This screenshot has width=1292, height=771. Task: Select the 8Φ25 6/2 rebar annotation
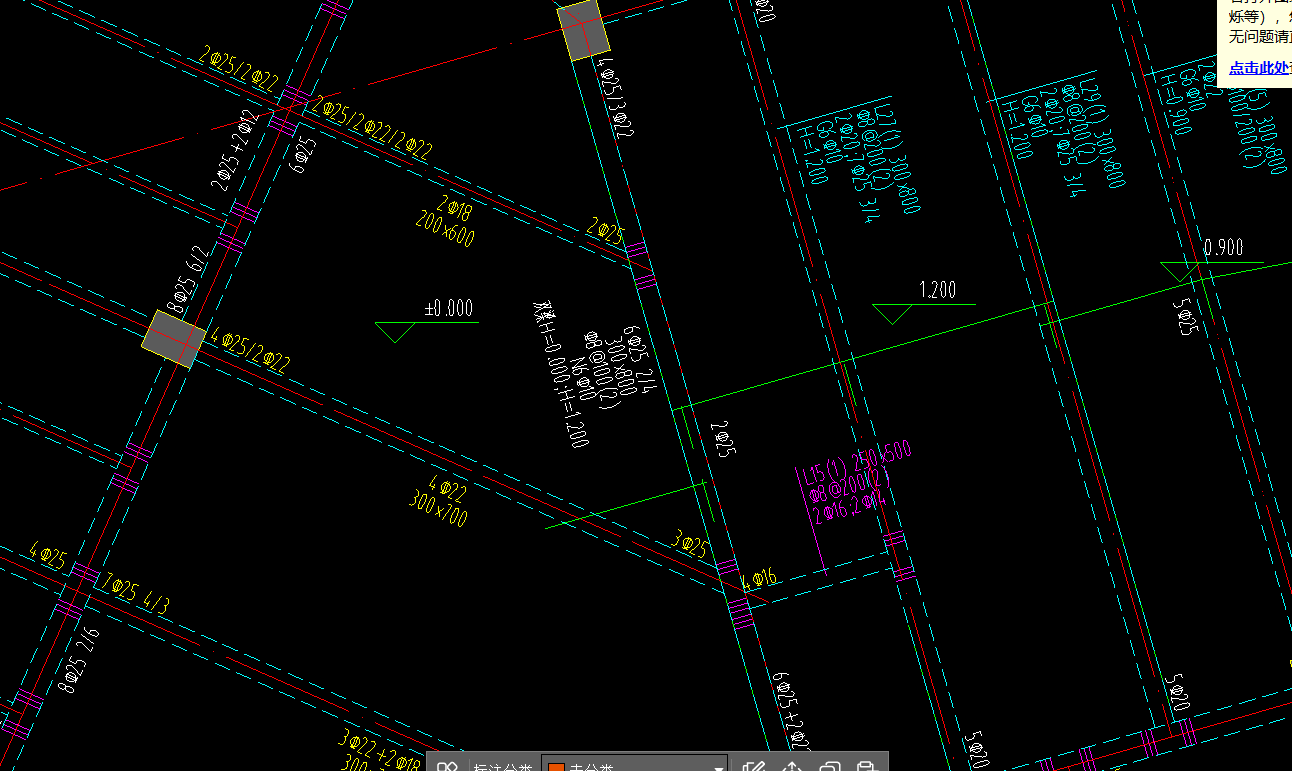[x=190, y=280]
